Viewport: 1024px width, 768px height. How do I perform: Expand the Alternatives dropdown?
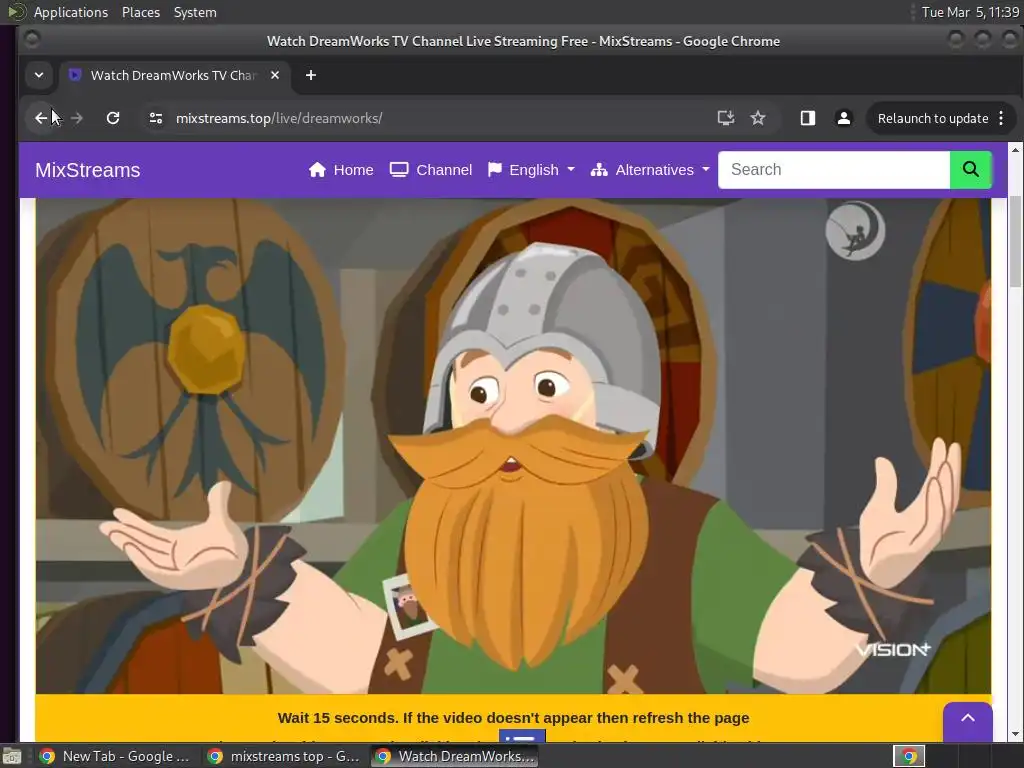pyautogui.click(x=650, y=170)
